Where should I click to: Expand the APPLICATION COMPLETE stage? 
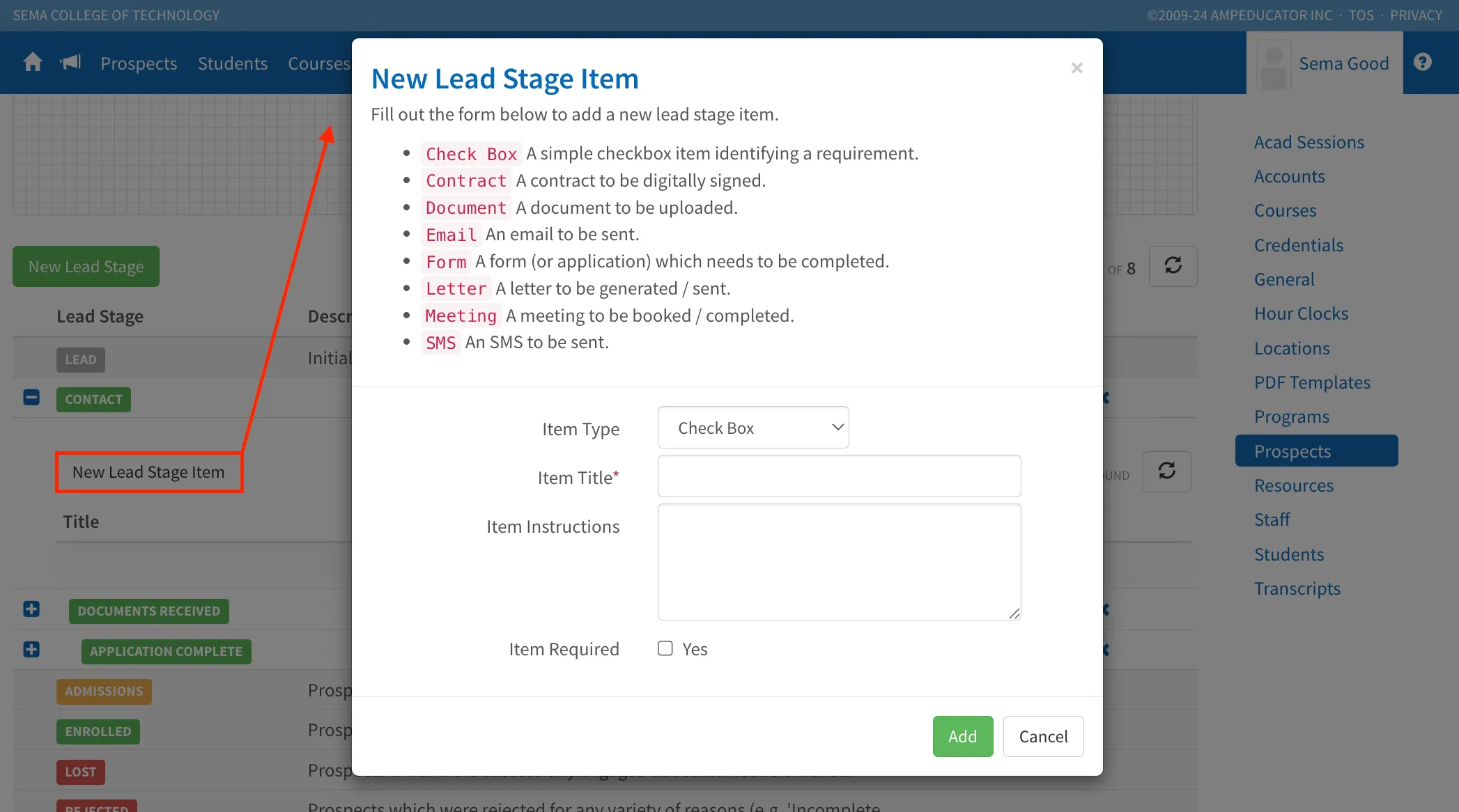click(x=31, y=650)
